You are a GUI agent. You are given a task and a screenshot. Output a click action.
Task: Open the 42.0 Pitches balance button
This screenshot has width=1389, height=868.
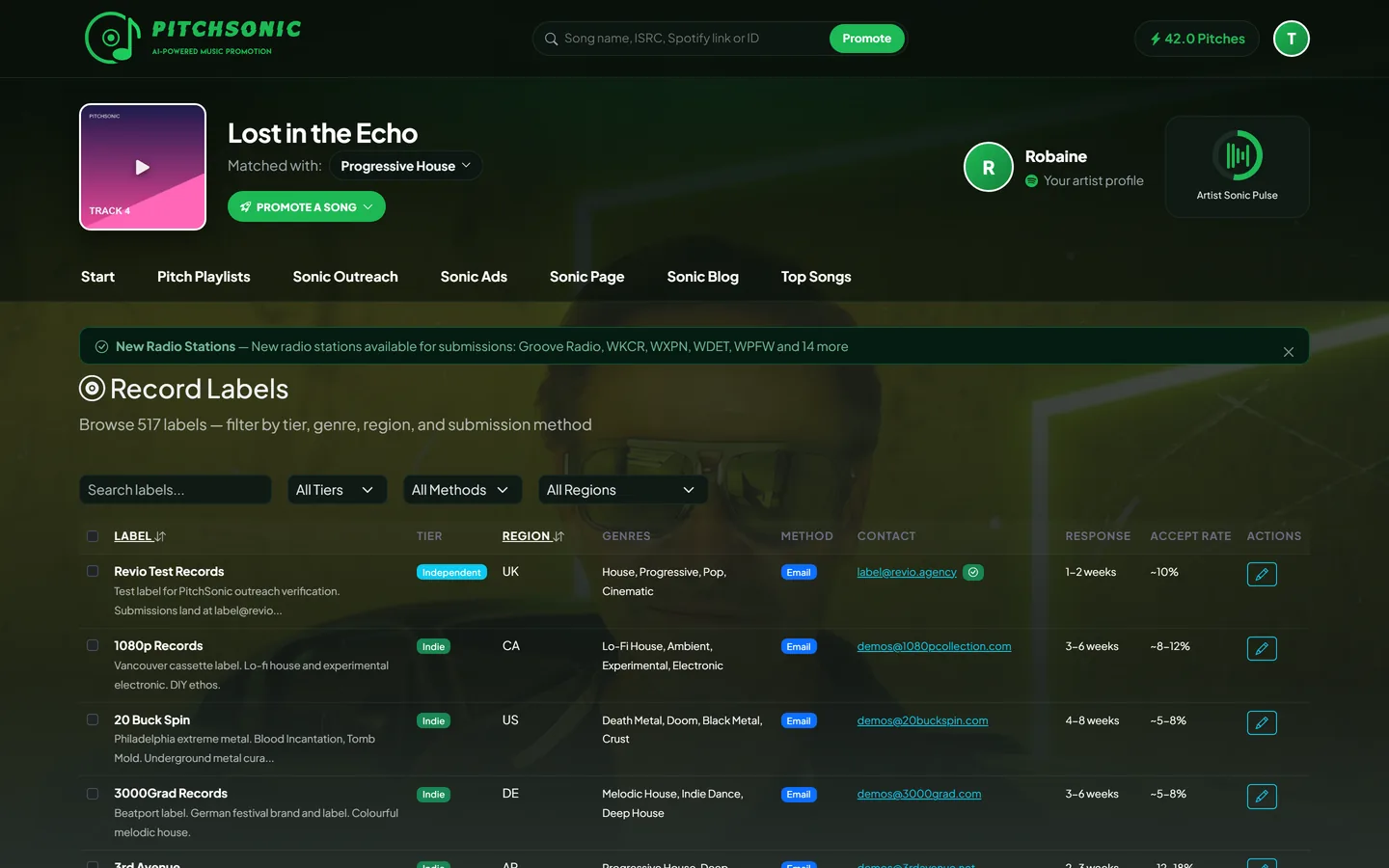coord(1197,39)
